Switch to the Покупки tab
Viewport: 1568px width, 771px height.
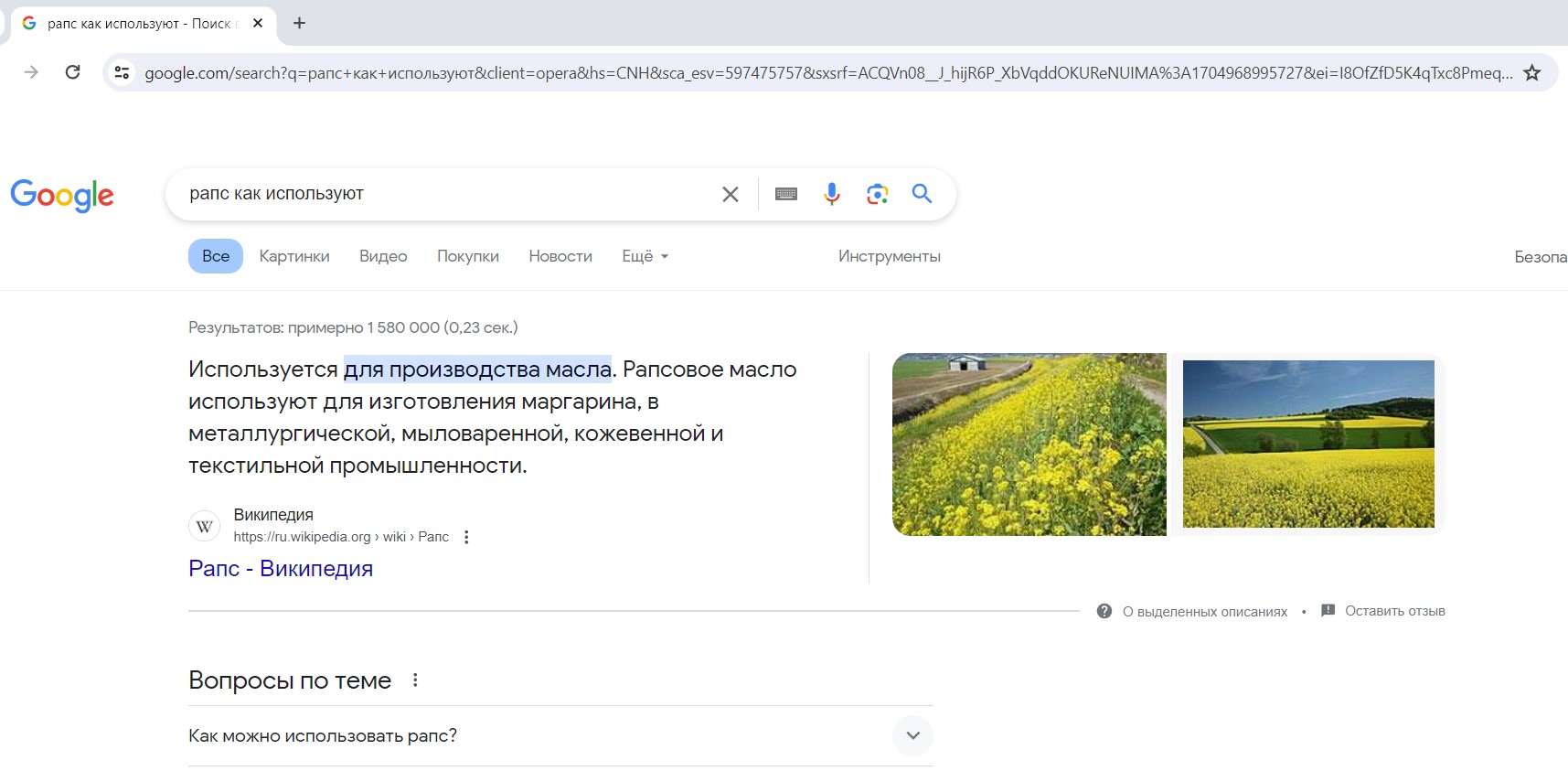pos(468,256)
